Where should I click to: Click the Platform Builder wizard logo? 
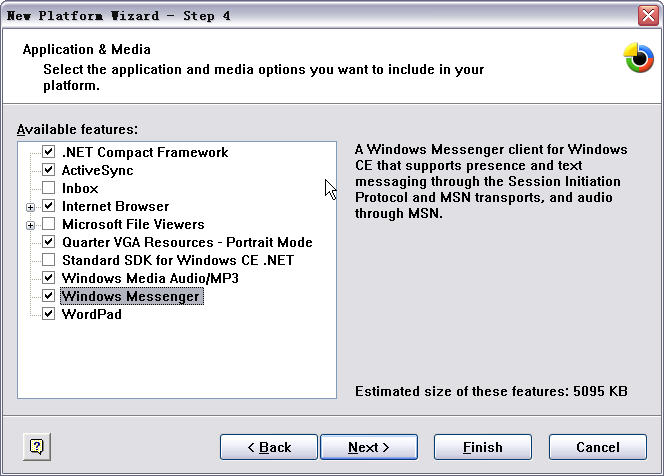[639, 58]
